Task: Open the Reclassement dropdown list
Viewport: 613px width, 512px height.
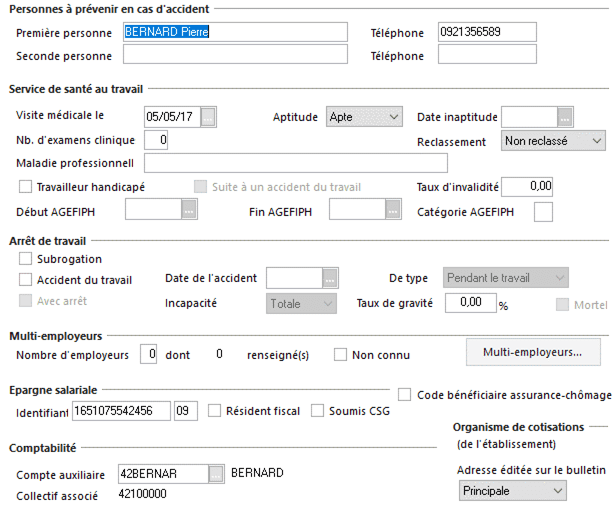Action: tap(553, 141)
